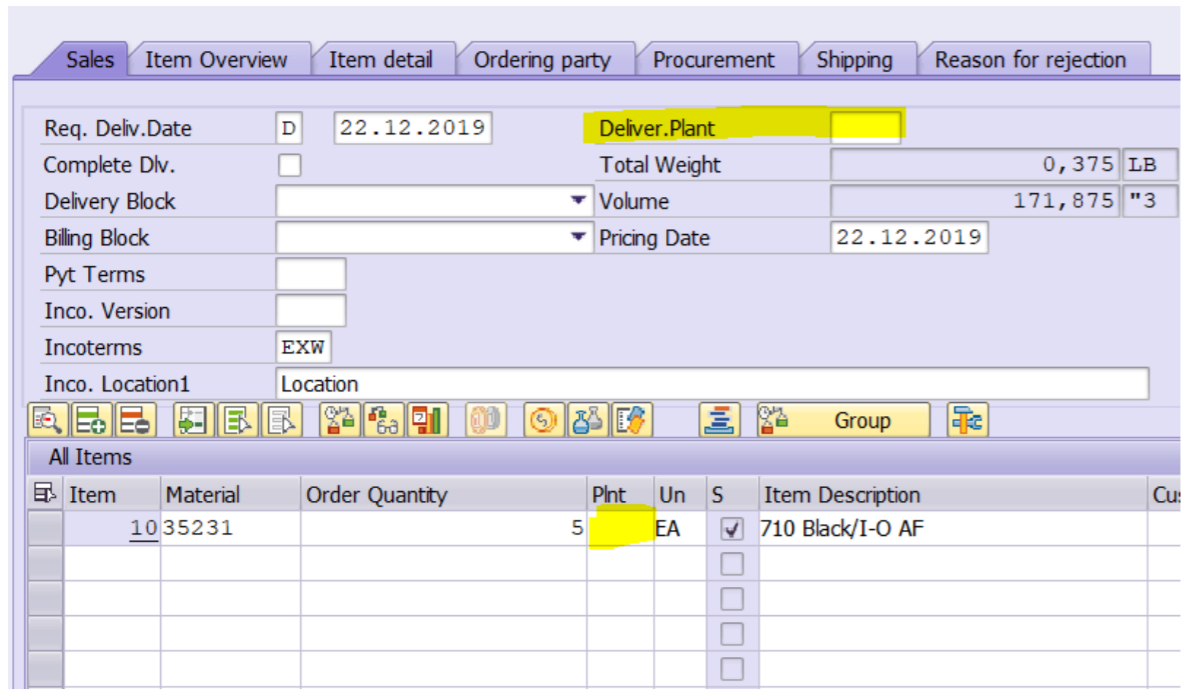The image size is (1191, 692).
Task: Open the table layout settings icon beside the Item header
Action: click(44, 494)
